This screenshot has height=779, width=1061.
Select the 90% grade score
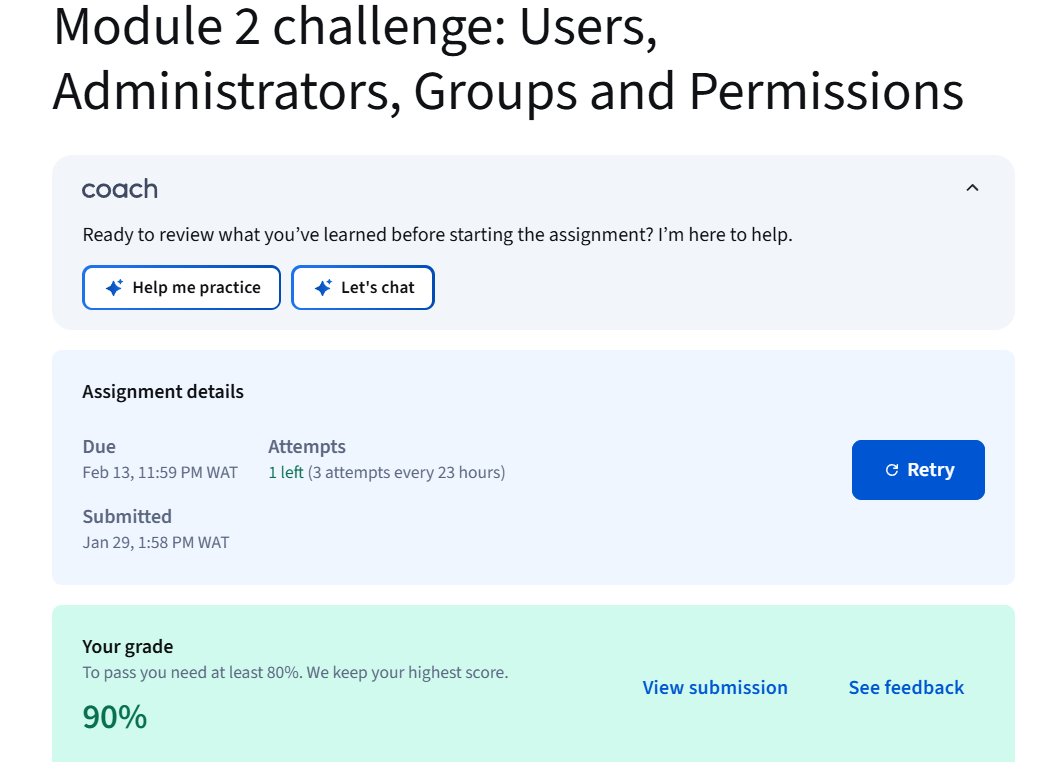[114, 717]
